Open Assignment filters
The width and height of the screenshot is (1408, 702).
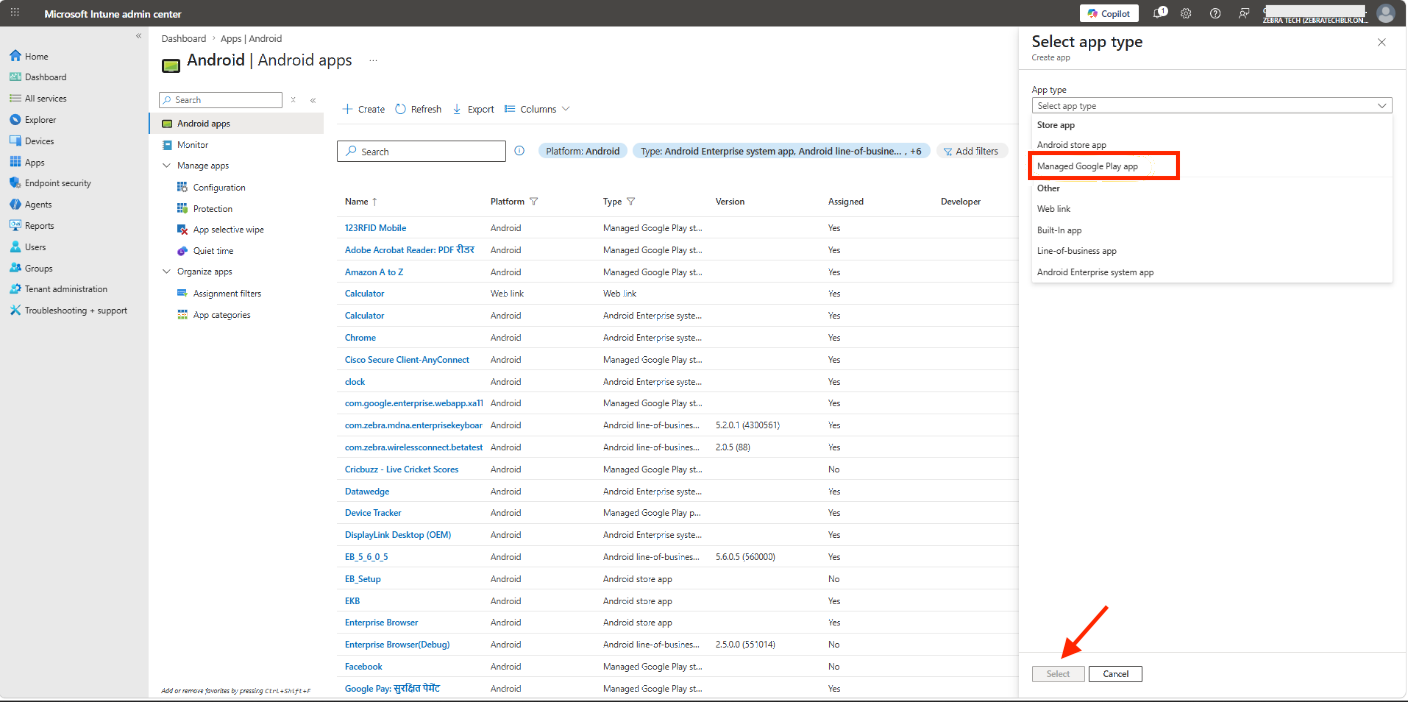227,294
